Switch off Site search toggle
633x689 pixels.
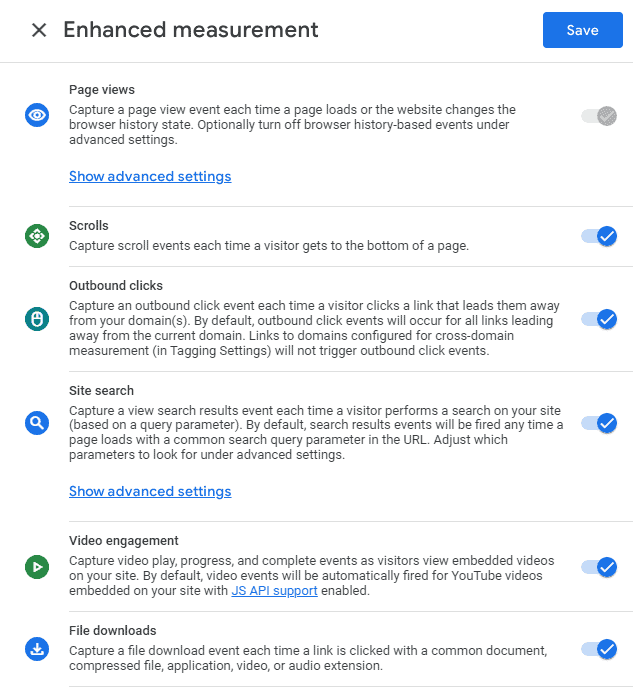599,423
